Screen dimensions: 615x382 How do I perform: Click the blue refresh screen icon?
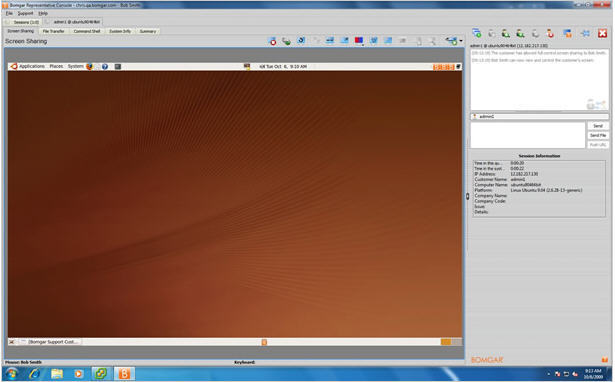301,40
